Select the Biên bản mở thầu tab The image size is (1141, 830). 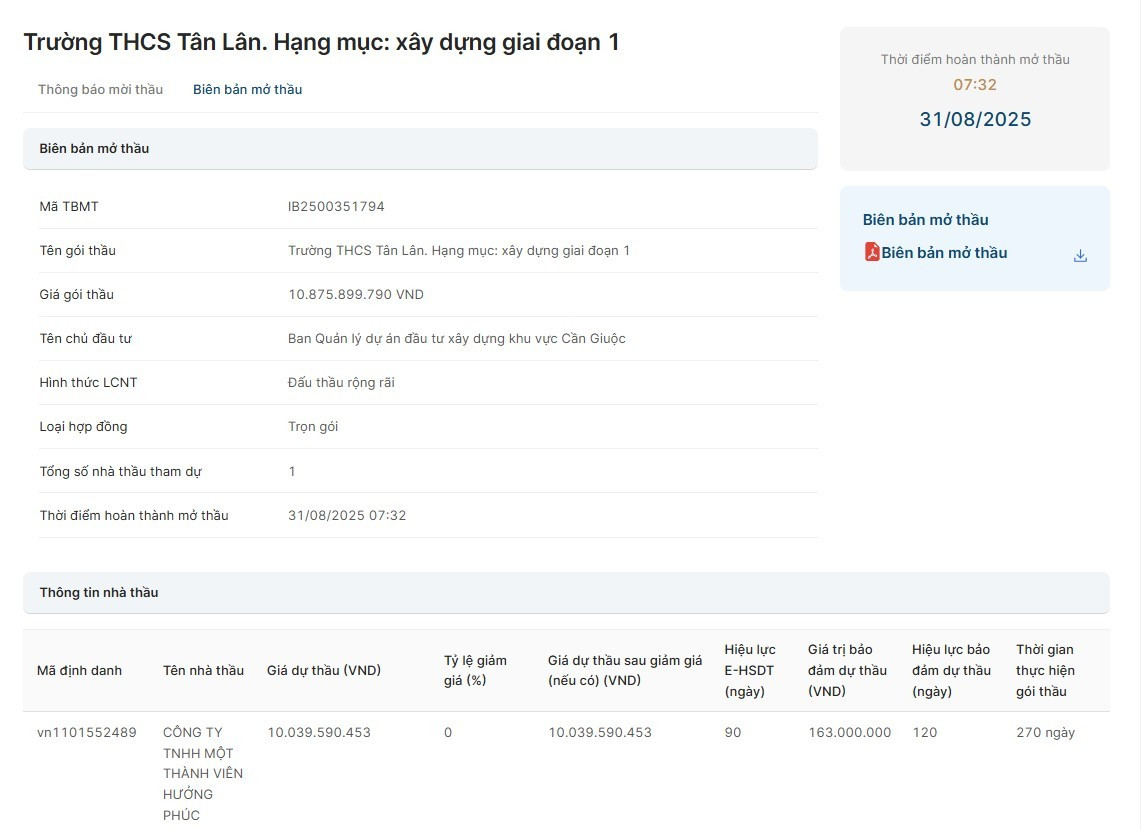[247, 90]
